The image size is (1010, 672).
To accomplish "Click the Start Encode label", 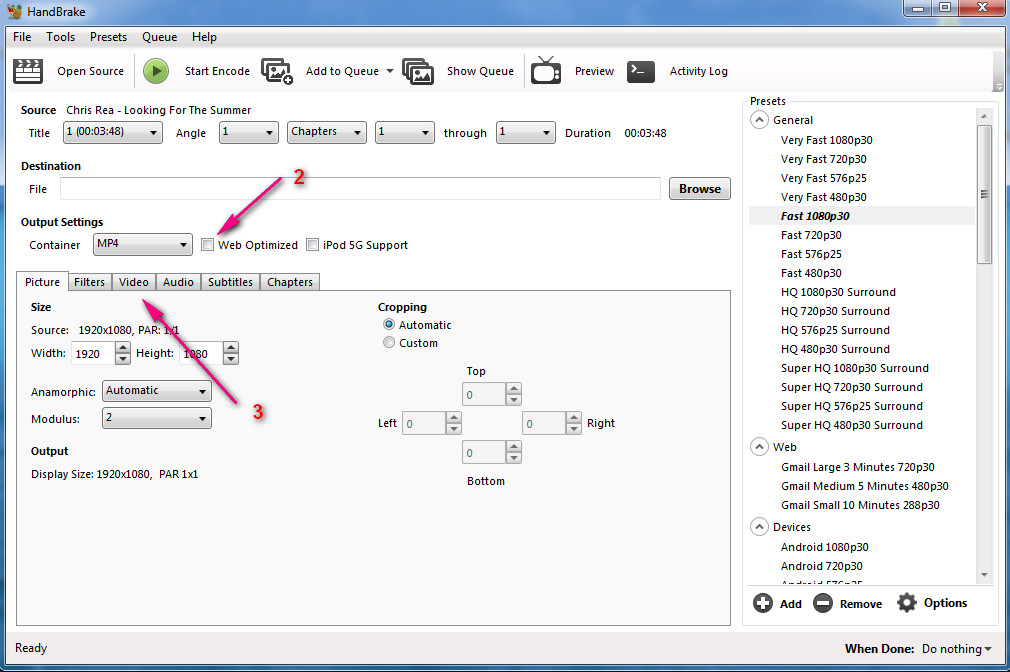I will (217, 71).
